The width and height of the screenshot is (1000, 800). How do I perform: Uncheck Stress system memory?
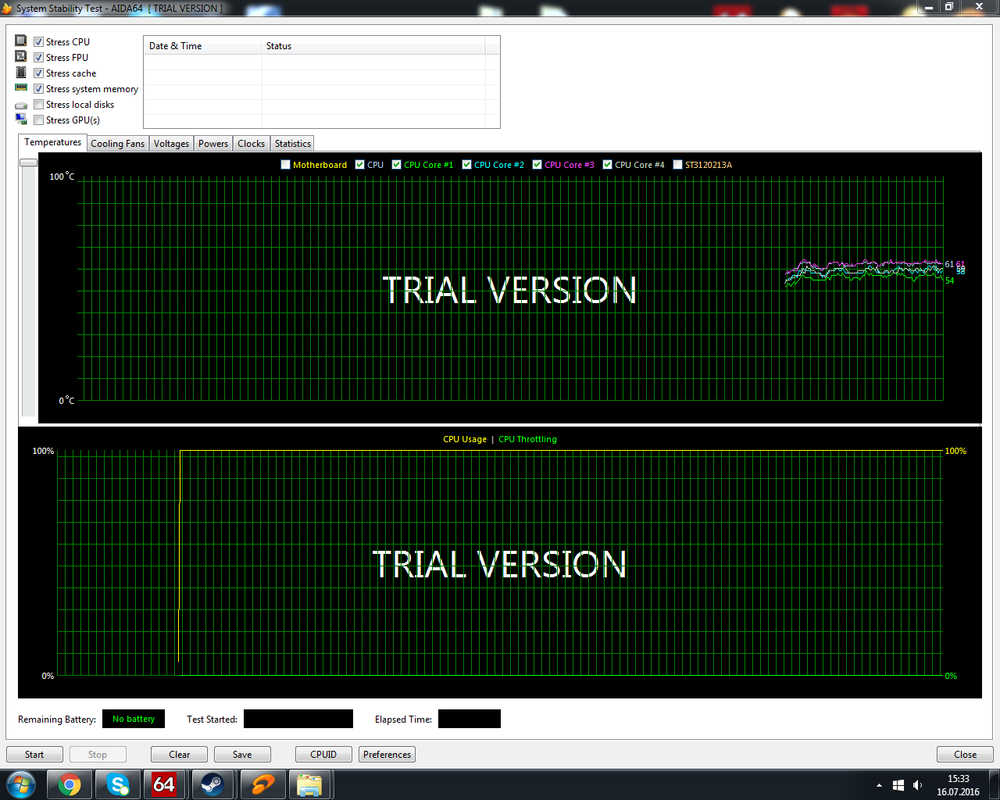pos(38,89)
